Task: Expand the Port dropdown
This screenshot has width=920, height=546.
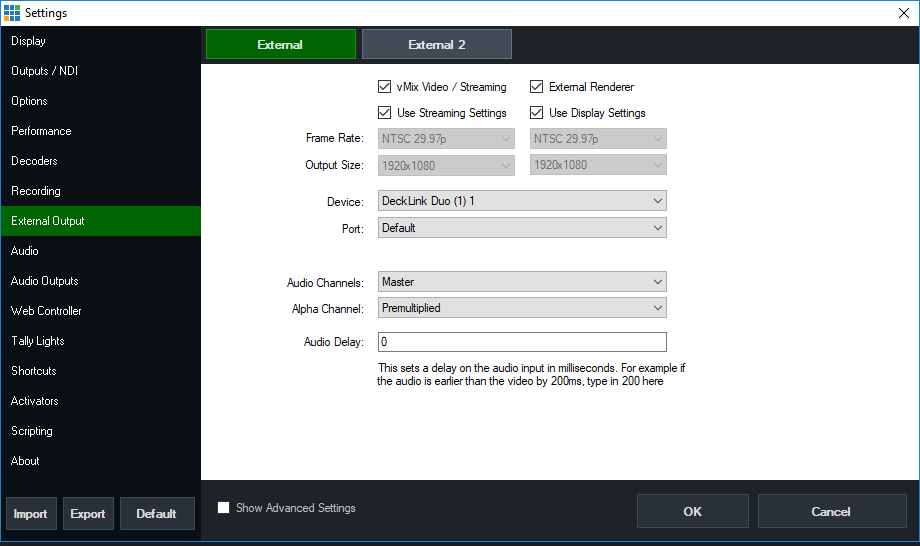Action: tap(521, 228)
